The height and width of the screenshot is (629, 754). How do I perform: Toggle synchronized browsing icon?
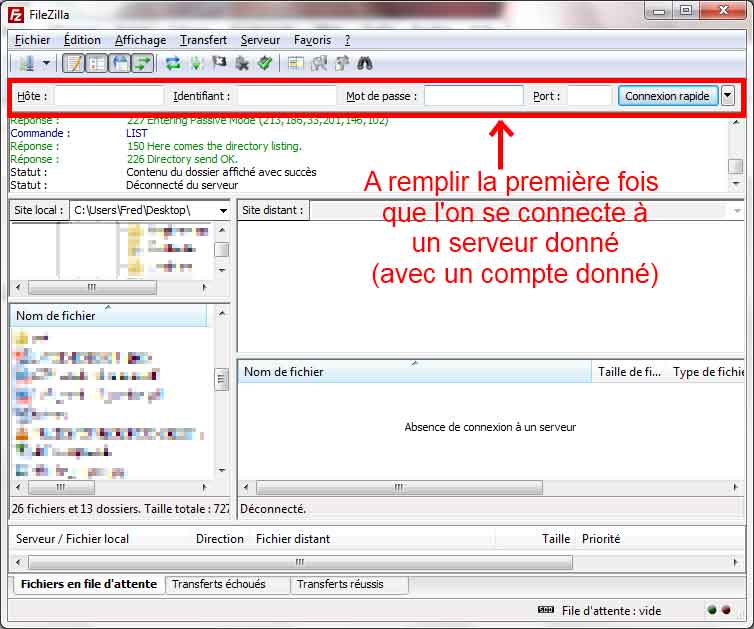pyautogui.click(x=341, y=63)
